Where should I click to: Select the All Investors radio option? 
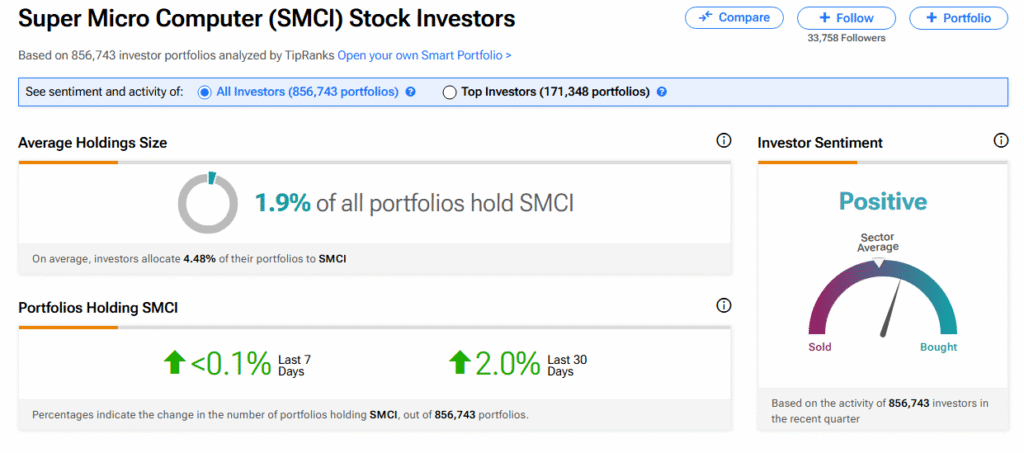coord(205,92)
